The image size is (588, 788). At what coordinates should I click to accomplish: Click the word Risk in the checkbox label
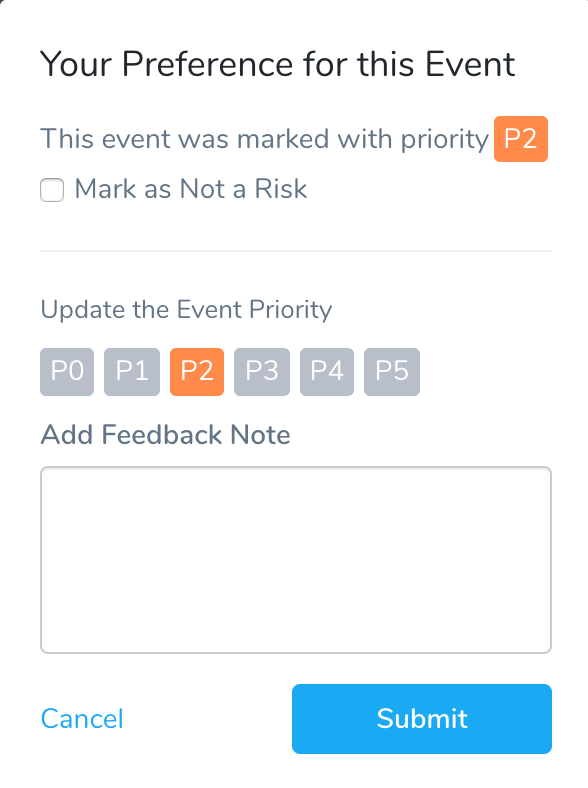(x=280, y=189)
